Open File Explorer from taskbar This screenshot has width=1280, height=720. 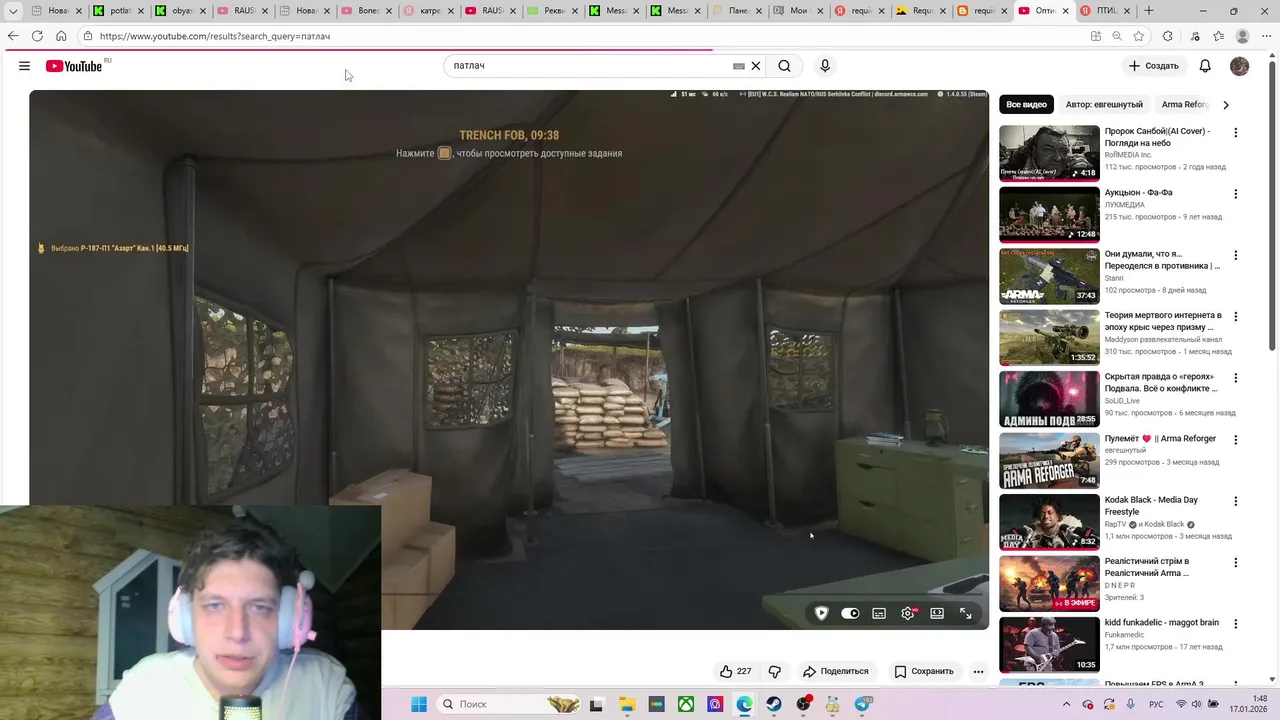tap(626, 704)
